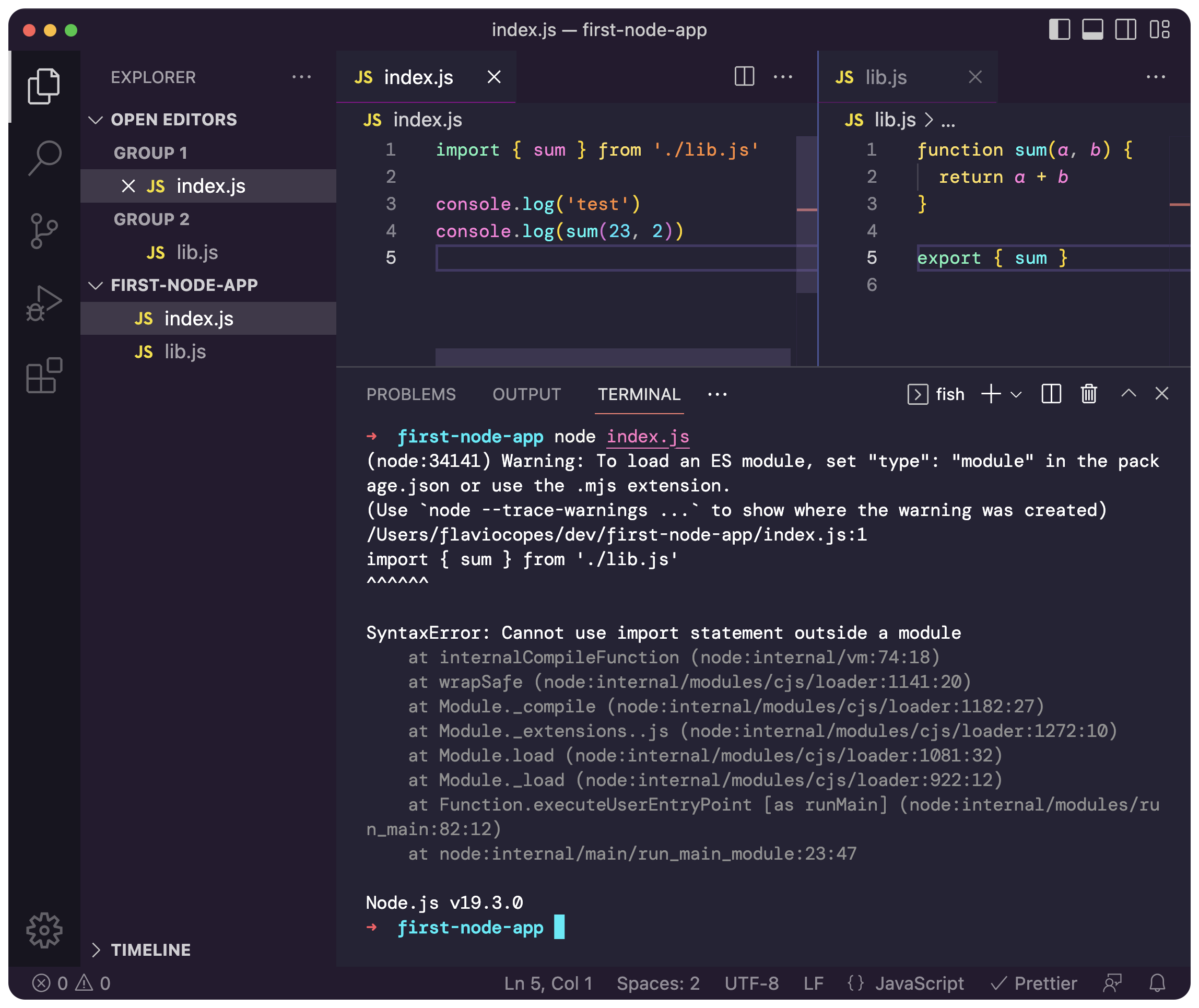
Task: Click the index.js horizontal scrollbar
Action: pos(613,357)
